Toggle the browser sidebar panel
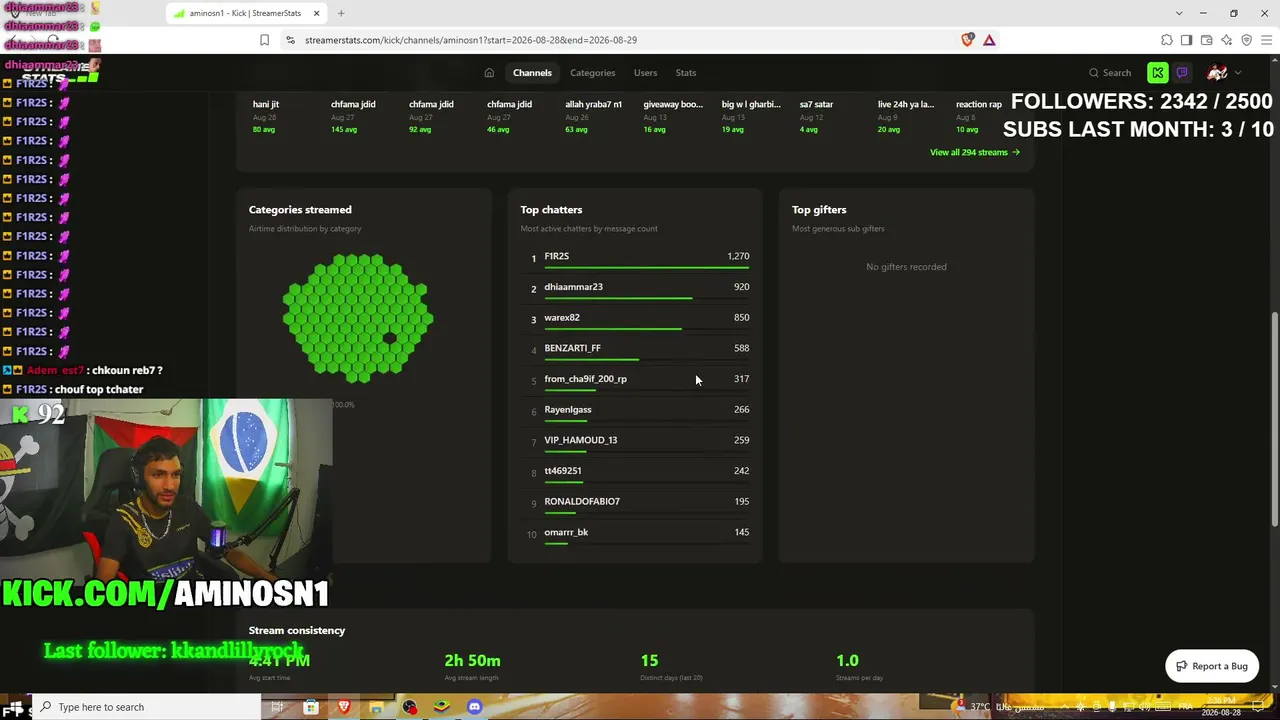This screenshot has height=720, width=1280. click(1186, 40)
